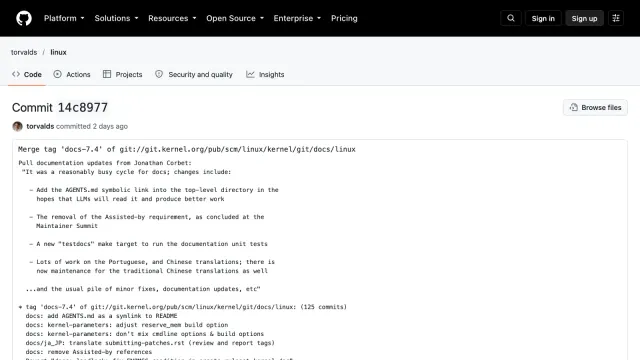
Task: Click "adjust reserve_mem build option" line
Action: 127,325
